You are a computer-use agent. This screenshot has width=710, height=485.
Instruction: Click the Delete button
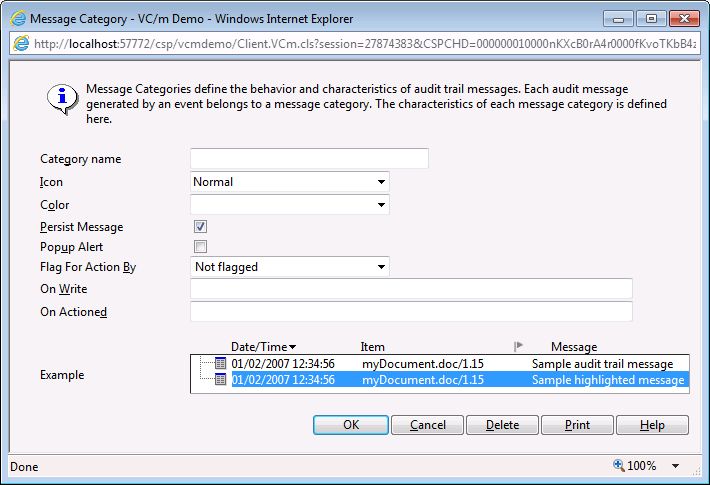502,425
